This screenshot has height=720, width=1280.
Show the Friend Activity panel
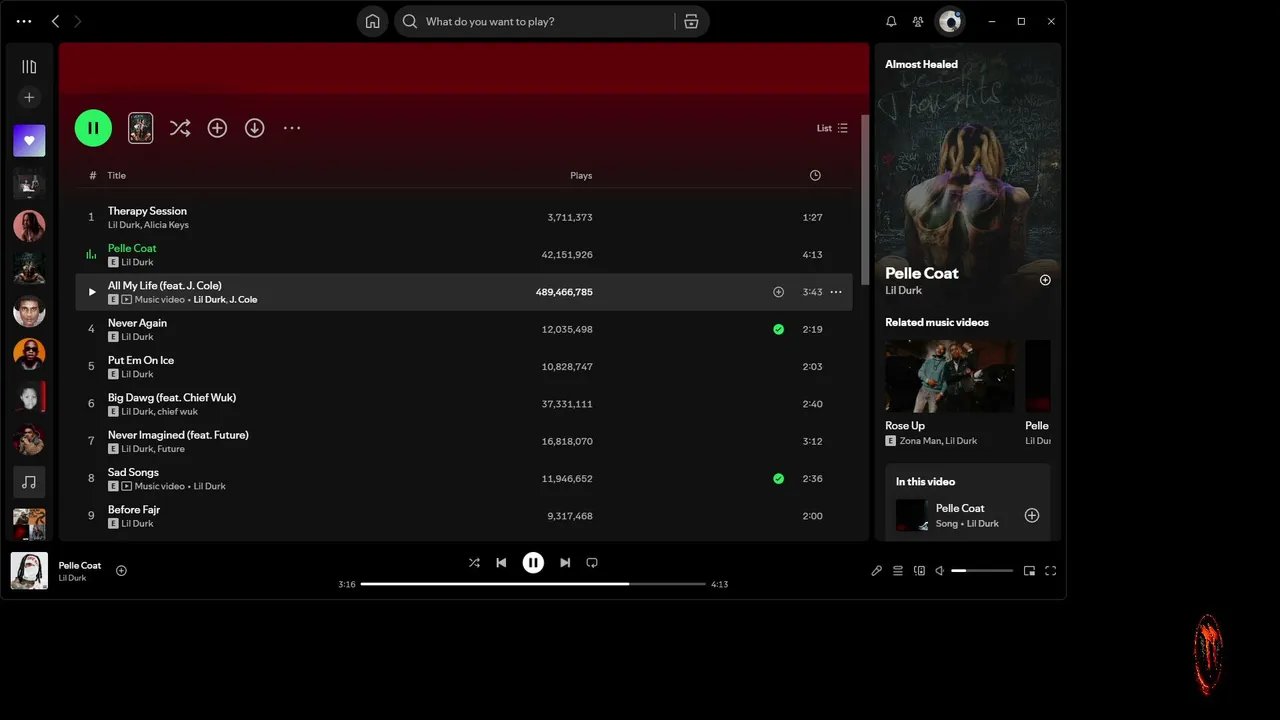pos(918,21)
